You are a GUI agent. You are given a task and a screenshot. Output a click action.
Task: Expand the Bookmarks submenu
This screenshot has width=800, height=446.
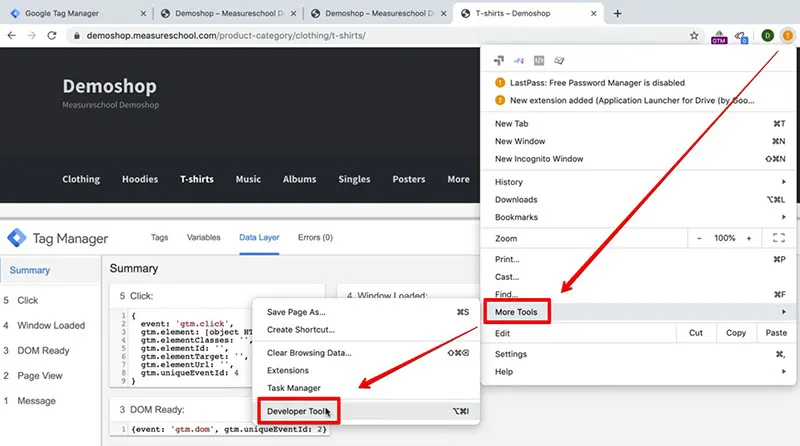pos(638,217)
